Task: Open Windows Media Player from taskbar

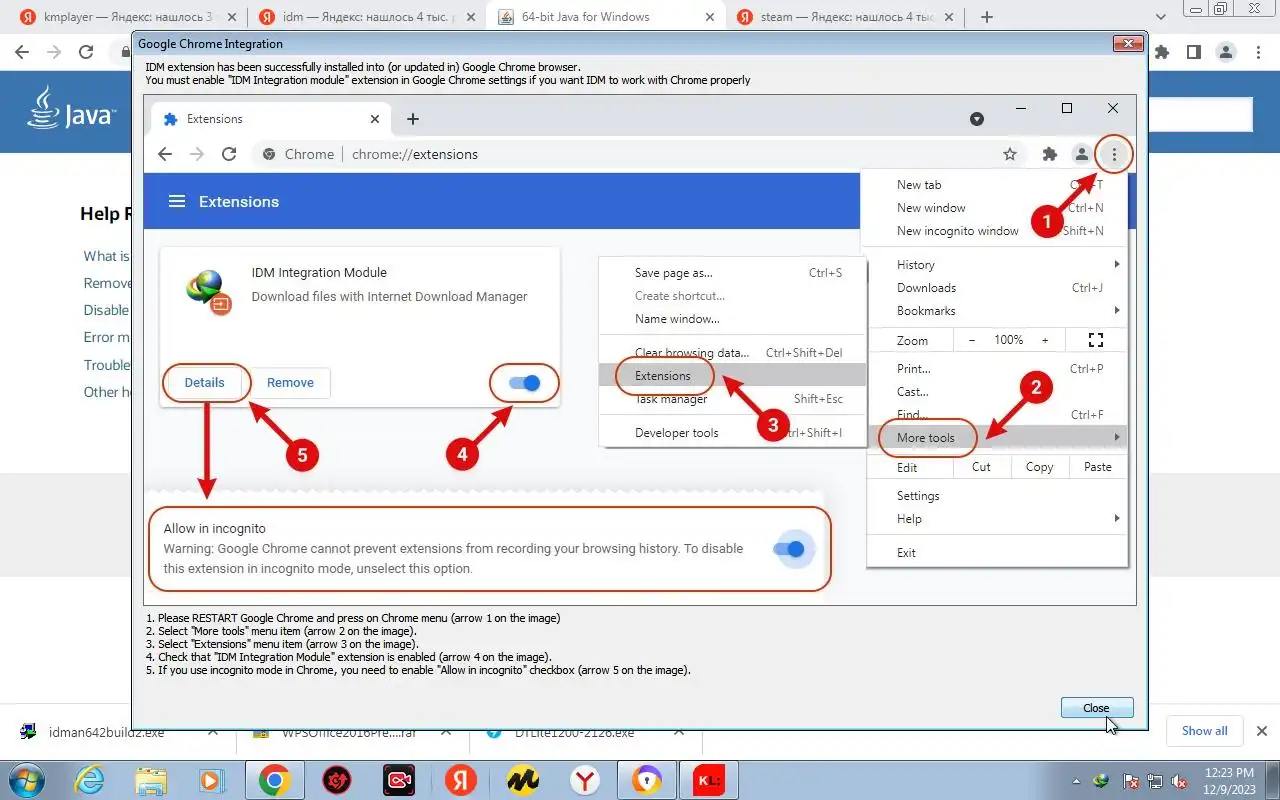Action: coord(212,780)
